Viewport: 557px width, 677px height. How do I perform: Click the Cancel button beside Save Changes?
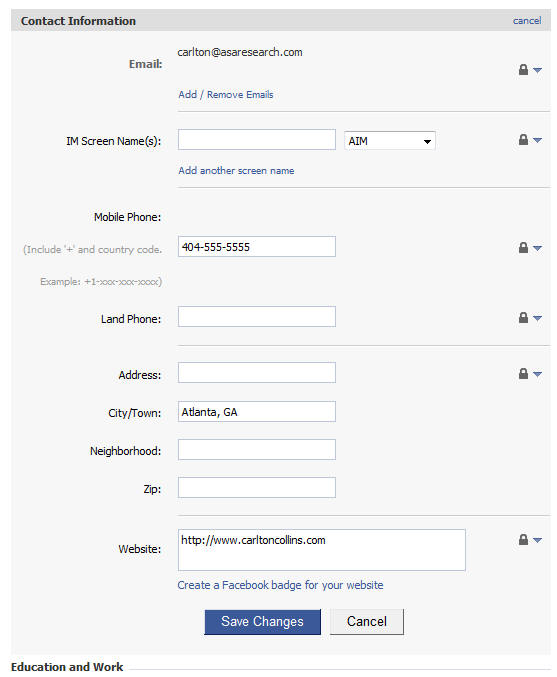367,622
